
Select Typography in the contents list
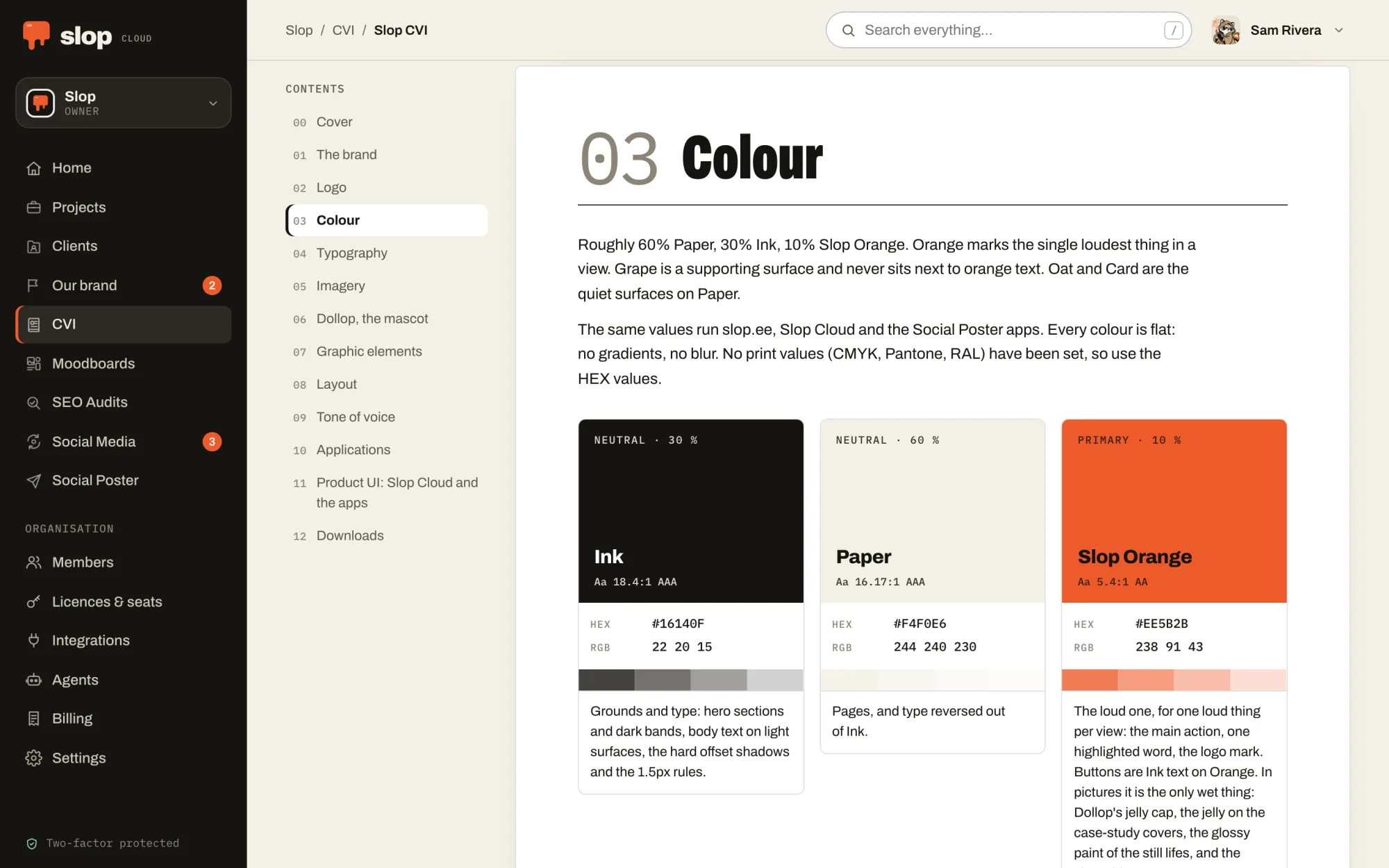386,253
